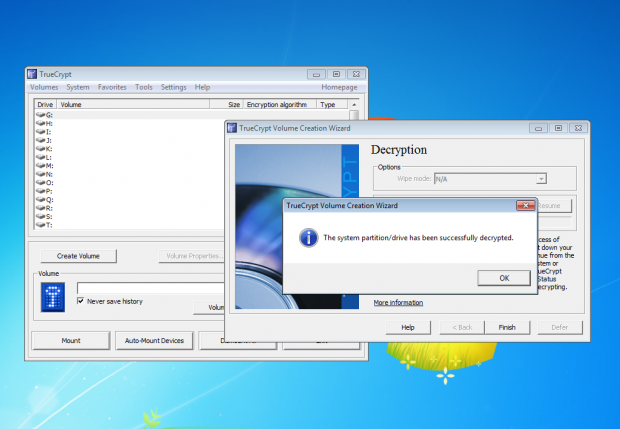Click the Volume Properties button
This screenshot has width=620, height=429.
tap(192, 256)
